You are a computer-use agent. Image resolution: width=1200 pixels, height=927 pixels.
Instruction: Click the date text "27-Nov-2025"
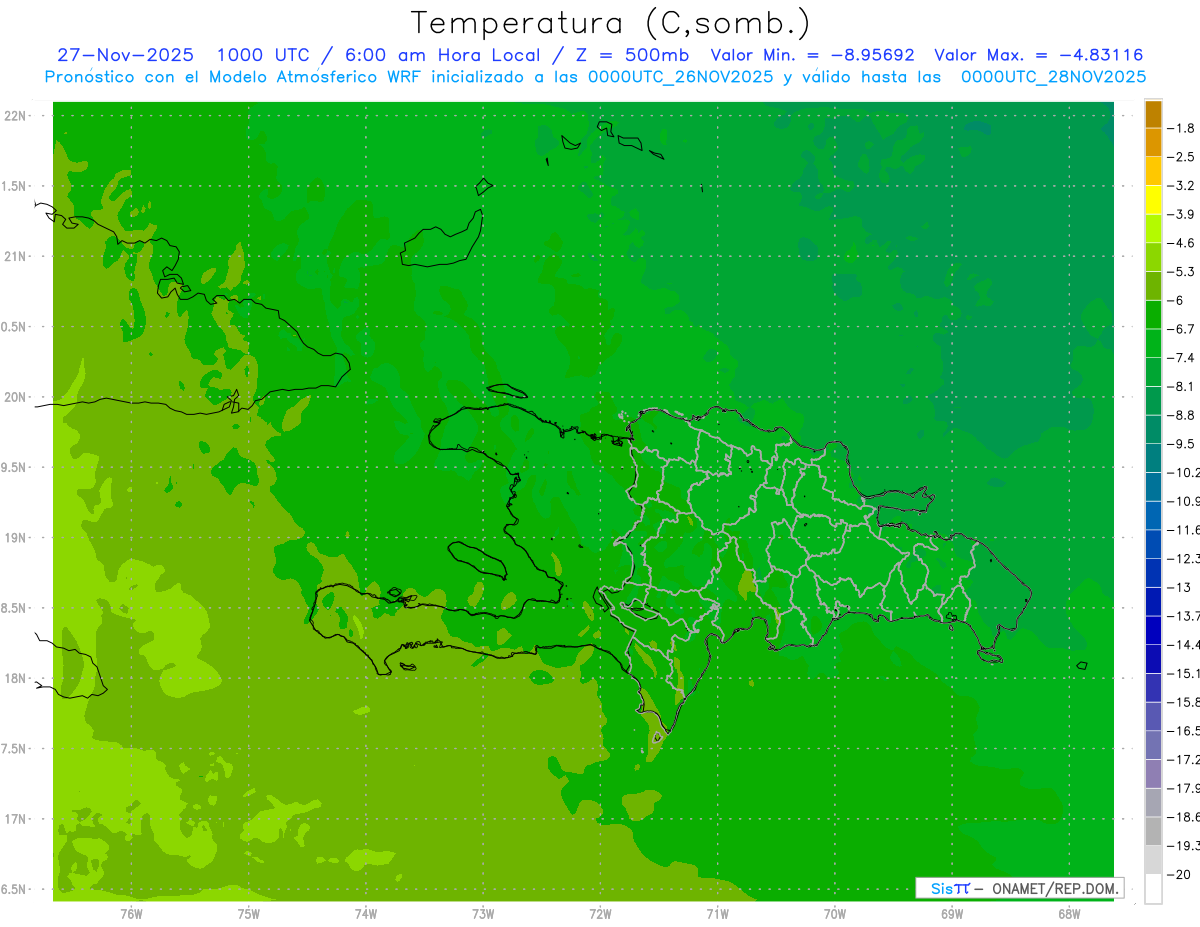pos(126,55)
